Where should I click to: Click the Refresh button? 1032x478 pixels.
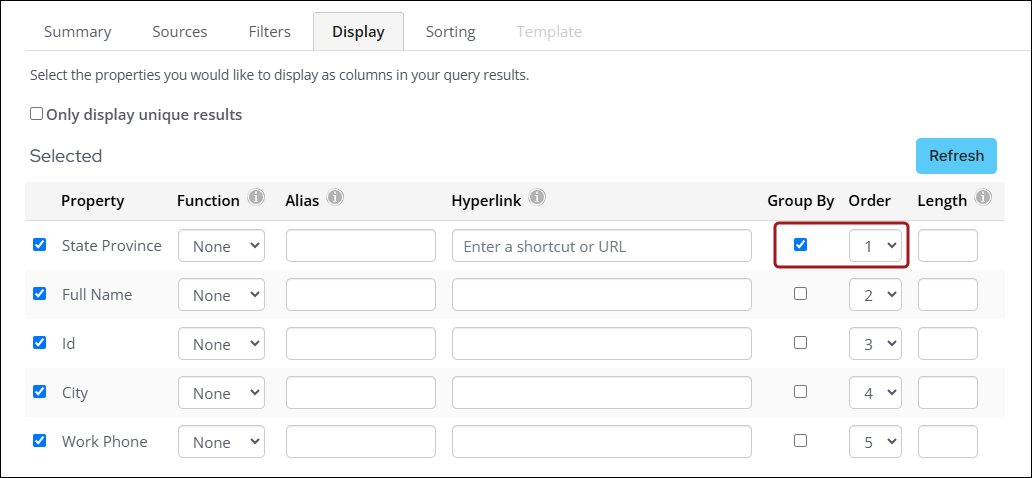956,156
